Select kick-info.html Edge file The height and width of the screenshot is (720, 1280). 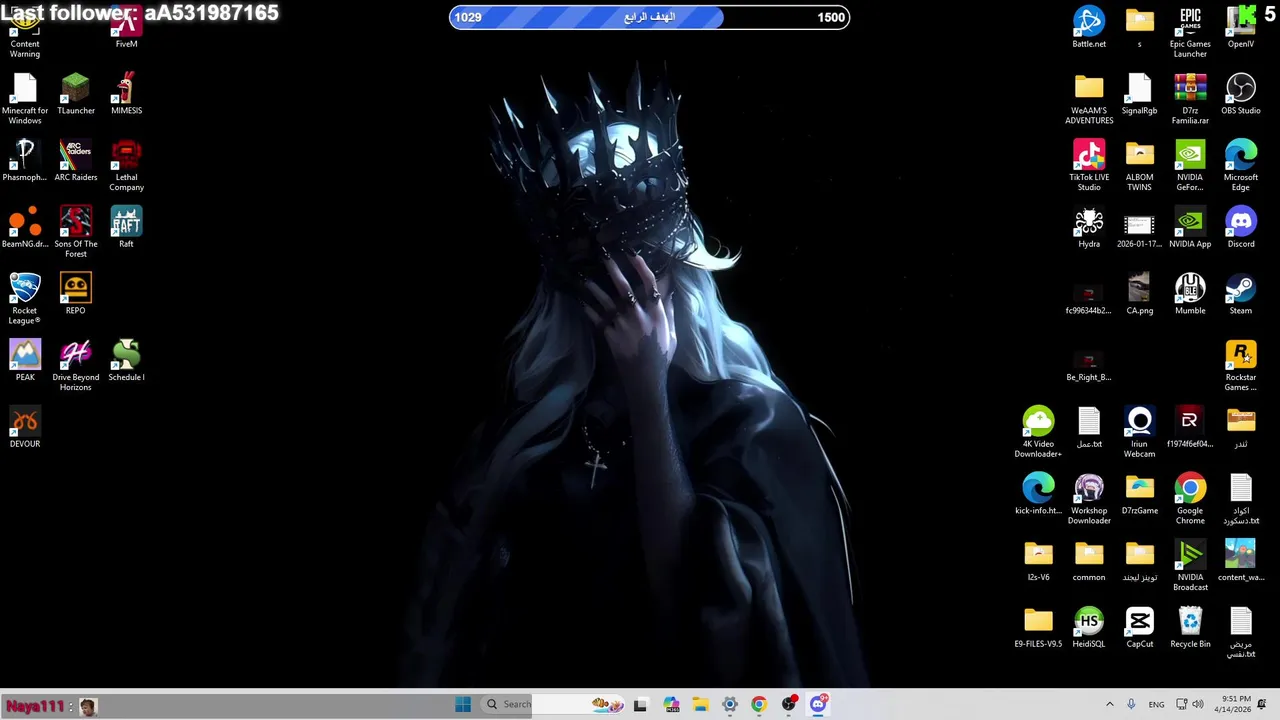point(1038,495)
